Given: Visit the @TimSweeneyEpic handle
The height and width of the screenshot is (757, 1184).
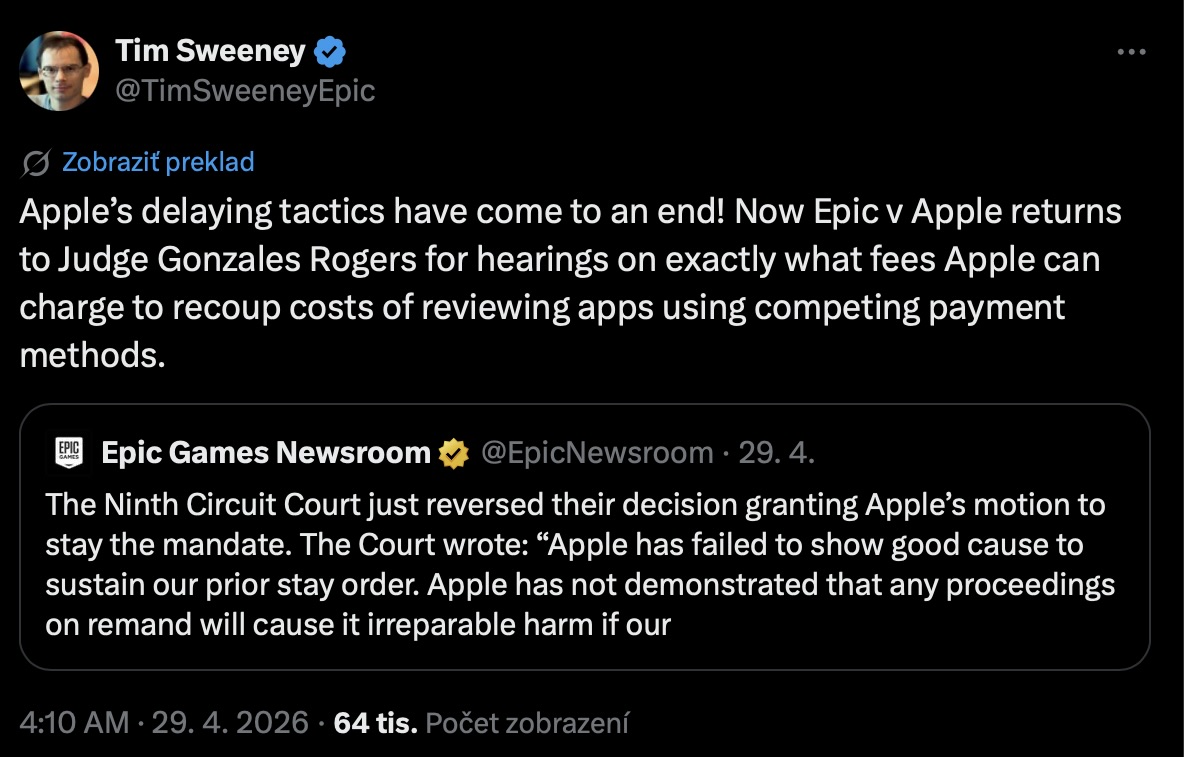Looking at the screenshot, I should coord(245,91).
